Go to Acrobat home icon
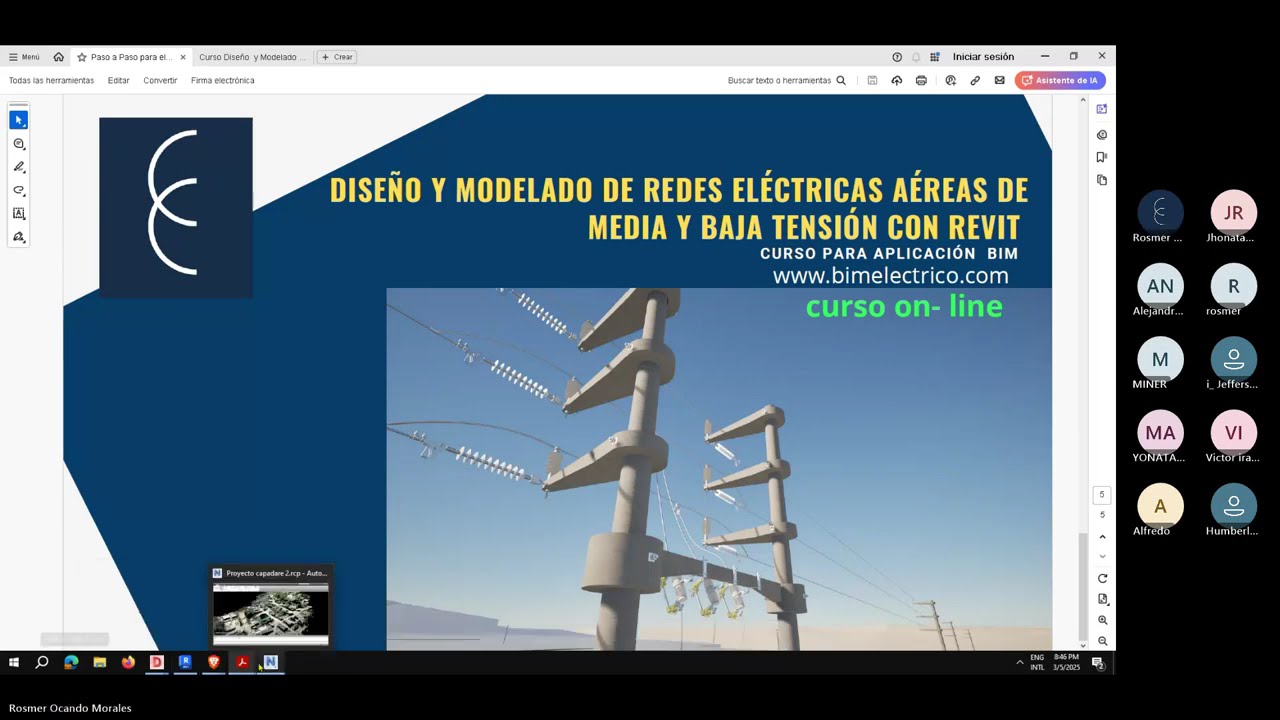 coord(58,57)
